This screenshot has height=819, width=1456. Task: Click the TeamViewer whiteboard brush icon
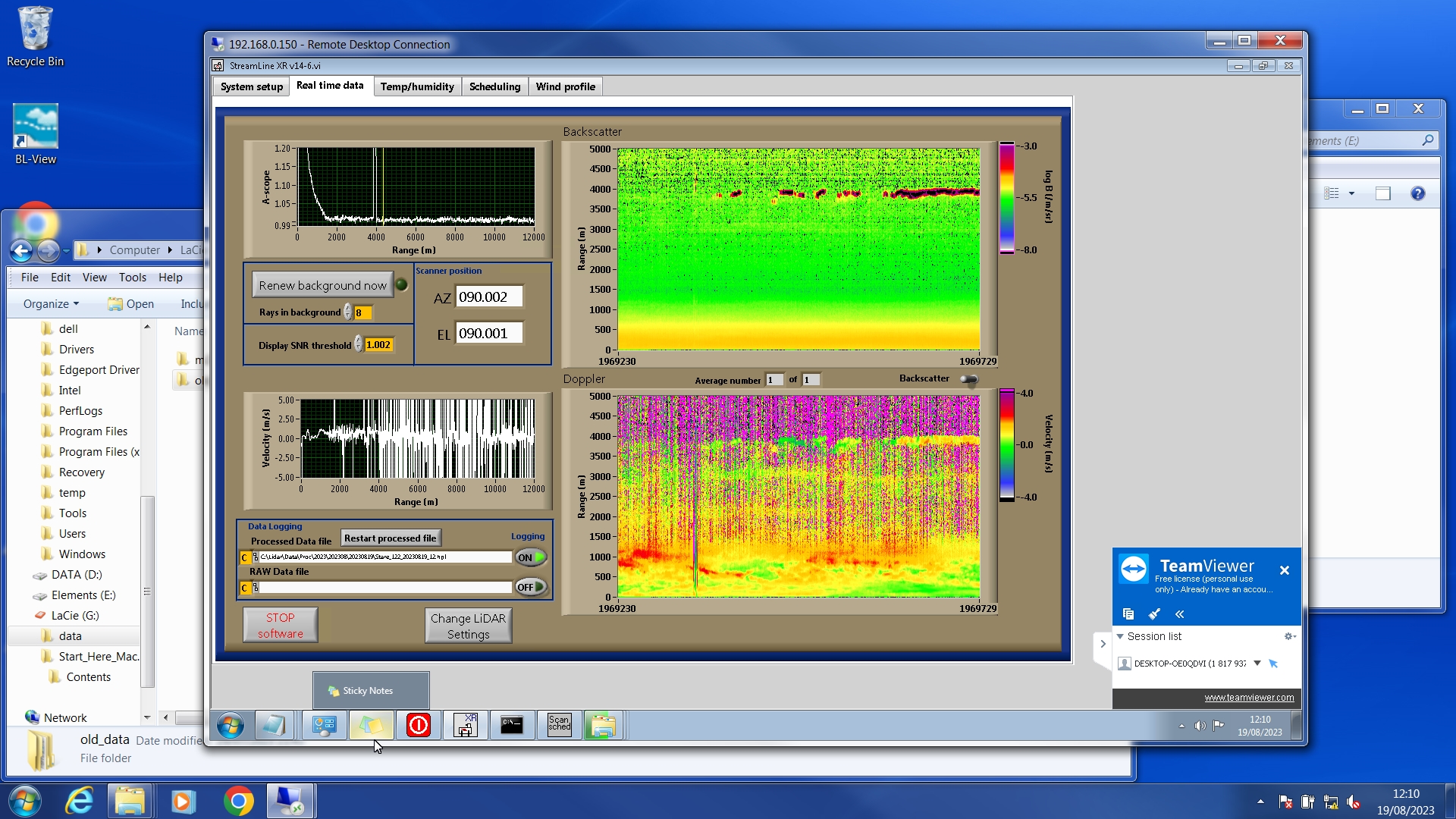pyautogui.click(x=1154, y=613)
